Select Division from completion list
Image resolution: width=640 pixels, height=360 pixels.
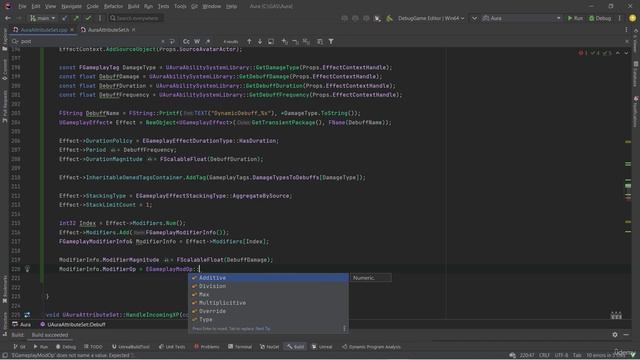click(268, 286)
